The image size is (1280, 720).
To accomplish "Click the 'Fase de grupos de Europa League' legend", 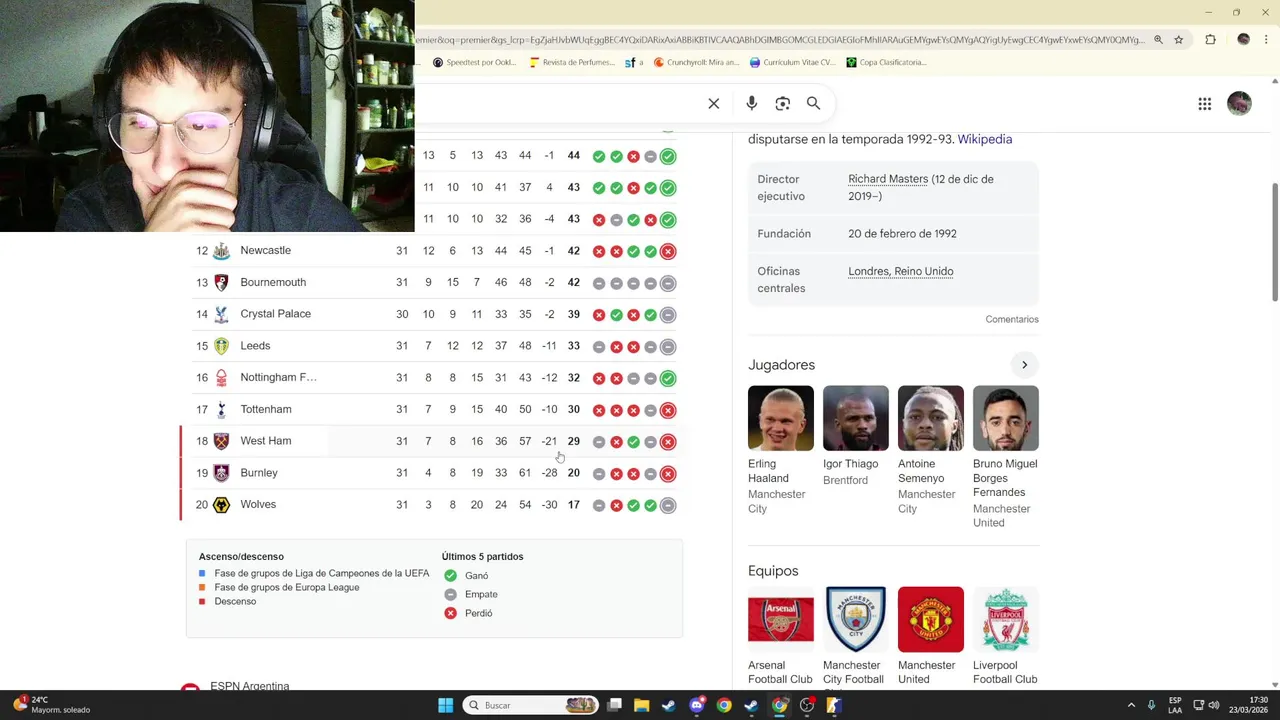I will (x=286, y=587).
